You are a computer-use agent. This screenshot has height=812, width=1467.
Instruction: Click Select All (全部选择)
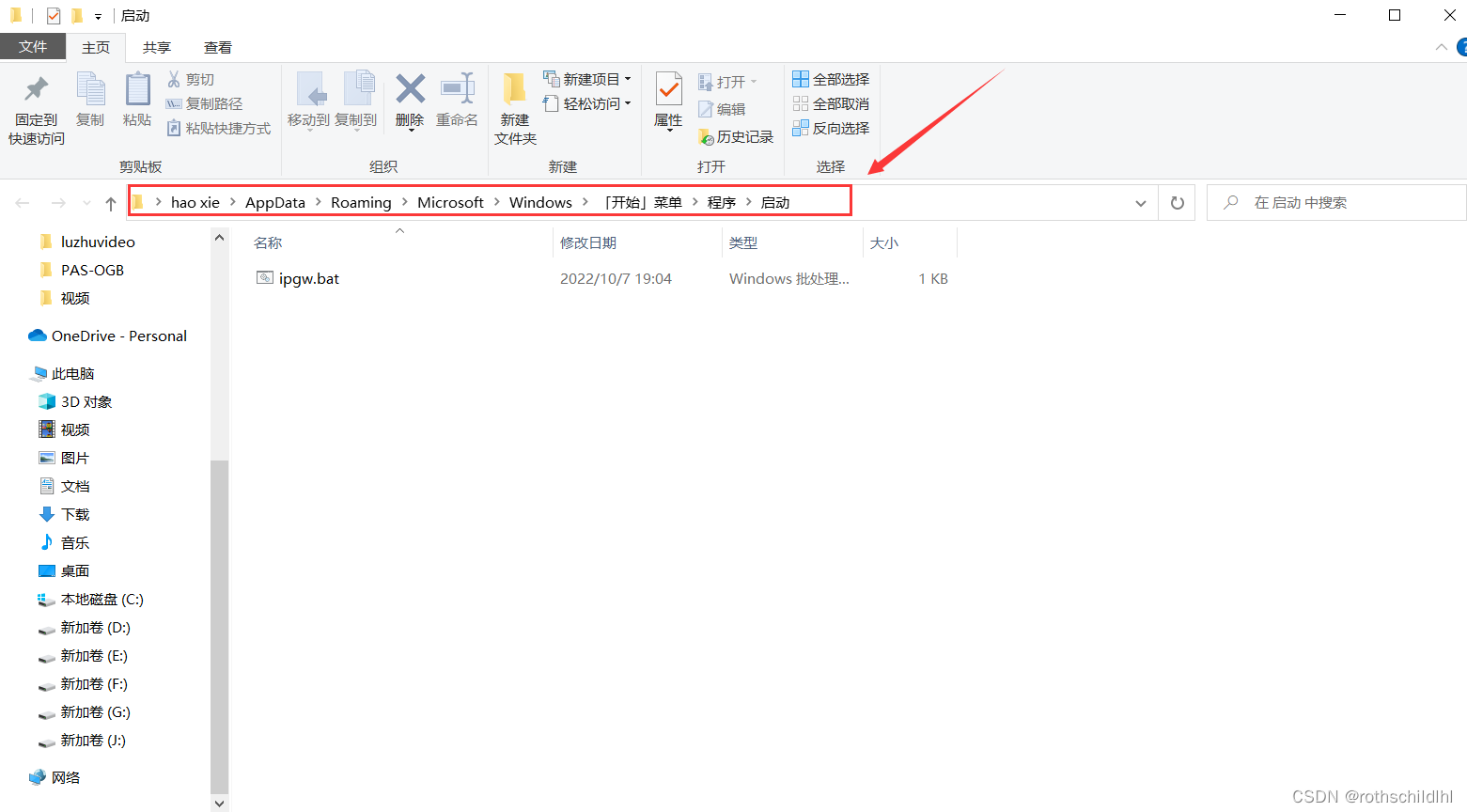coord(831,80)
